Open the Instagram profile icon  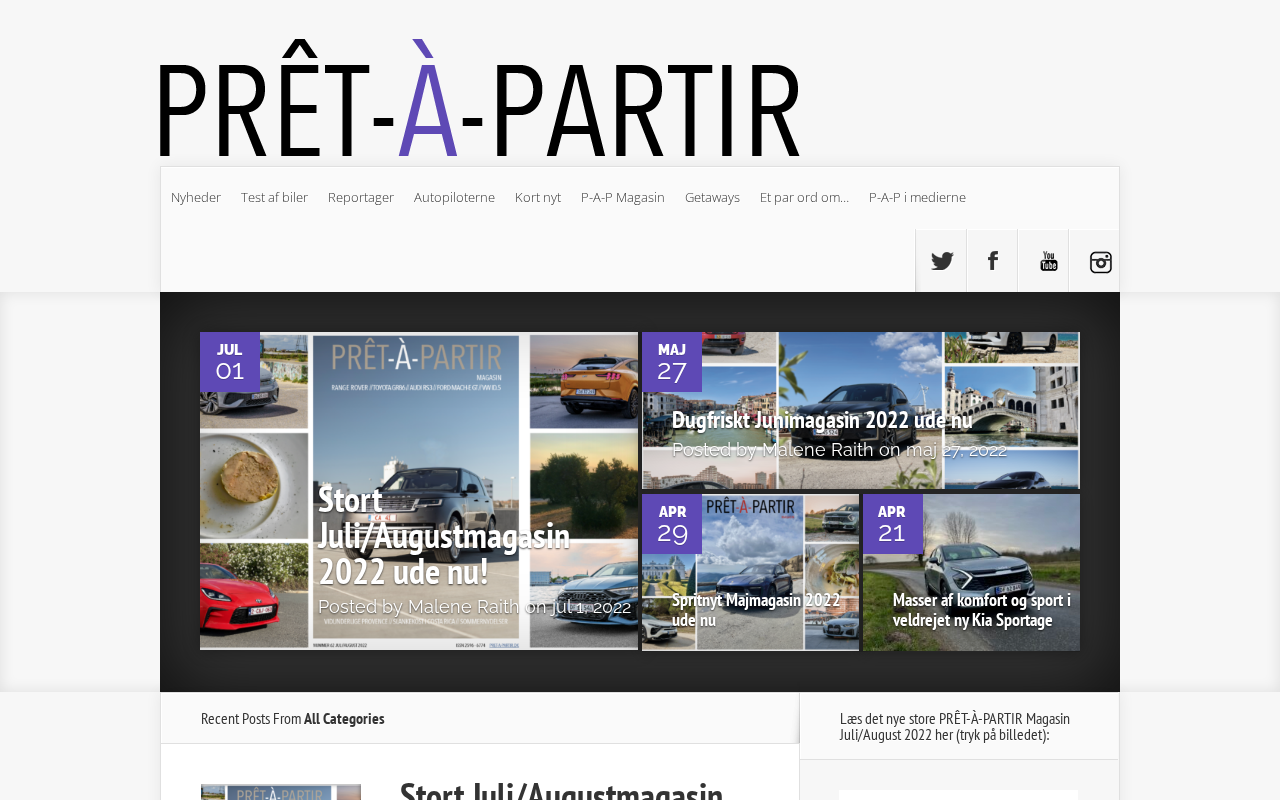click(x=1095, y=261)
